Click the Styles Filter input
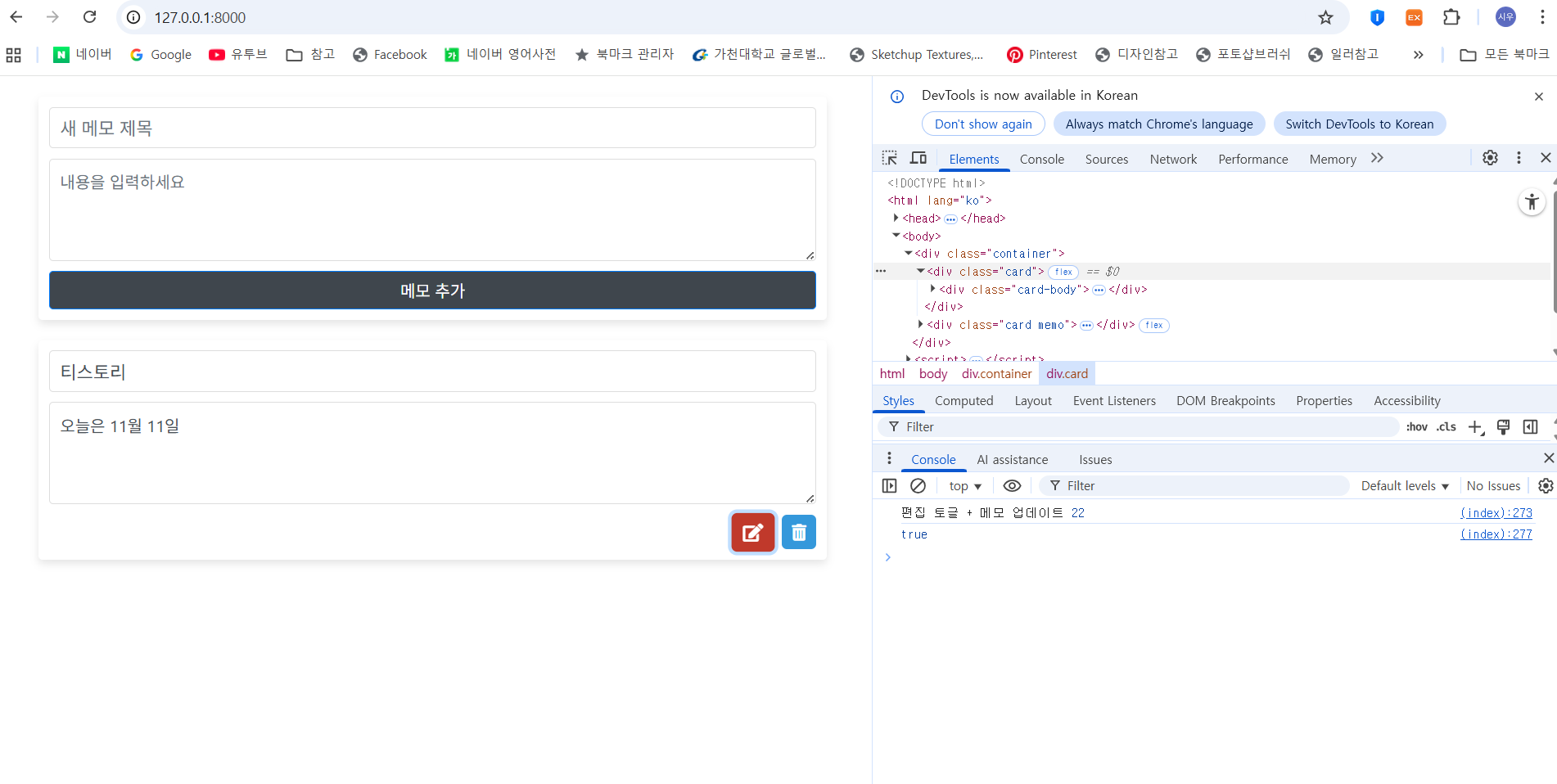Viewport: 1557px width, 784px height. click(1139, 427)
